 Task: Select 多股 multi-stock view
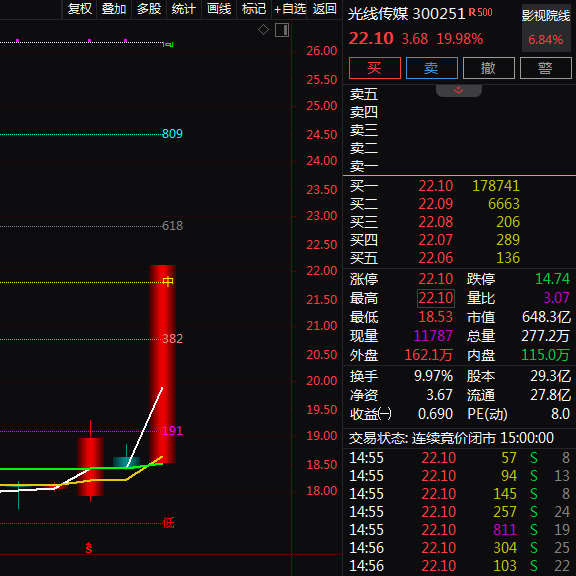(149, 9)
